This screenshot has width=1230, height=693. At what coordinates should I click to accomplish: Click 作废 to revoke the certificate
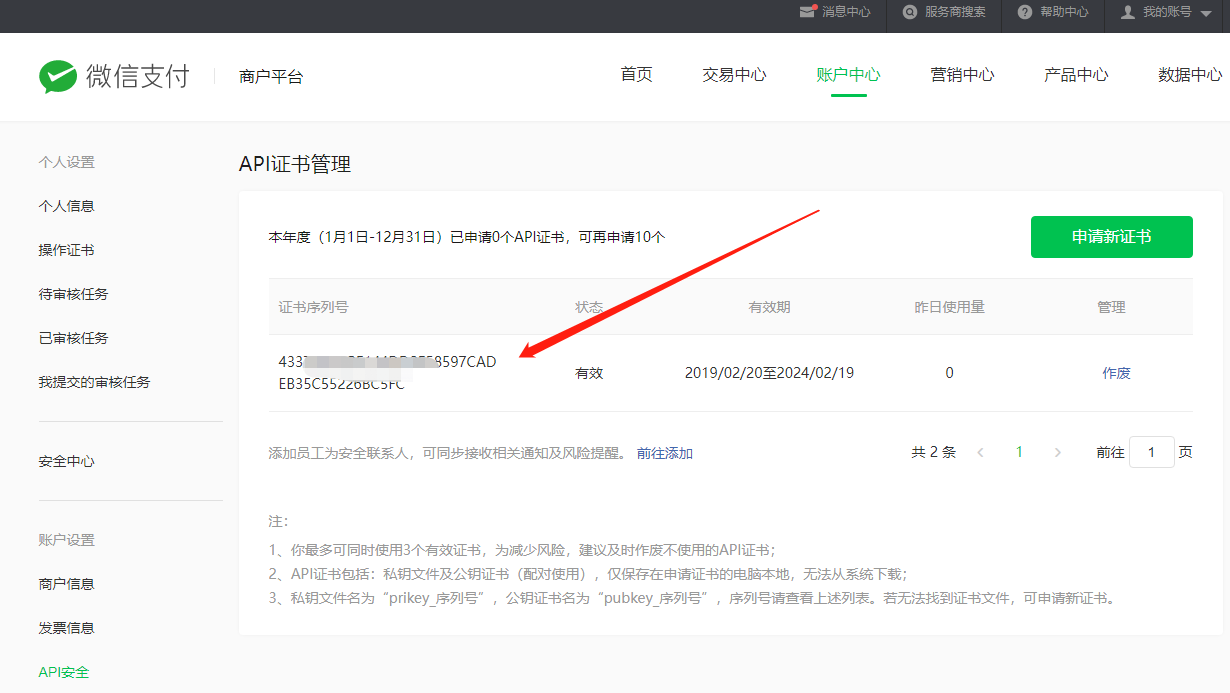[x=1116, y=373]
